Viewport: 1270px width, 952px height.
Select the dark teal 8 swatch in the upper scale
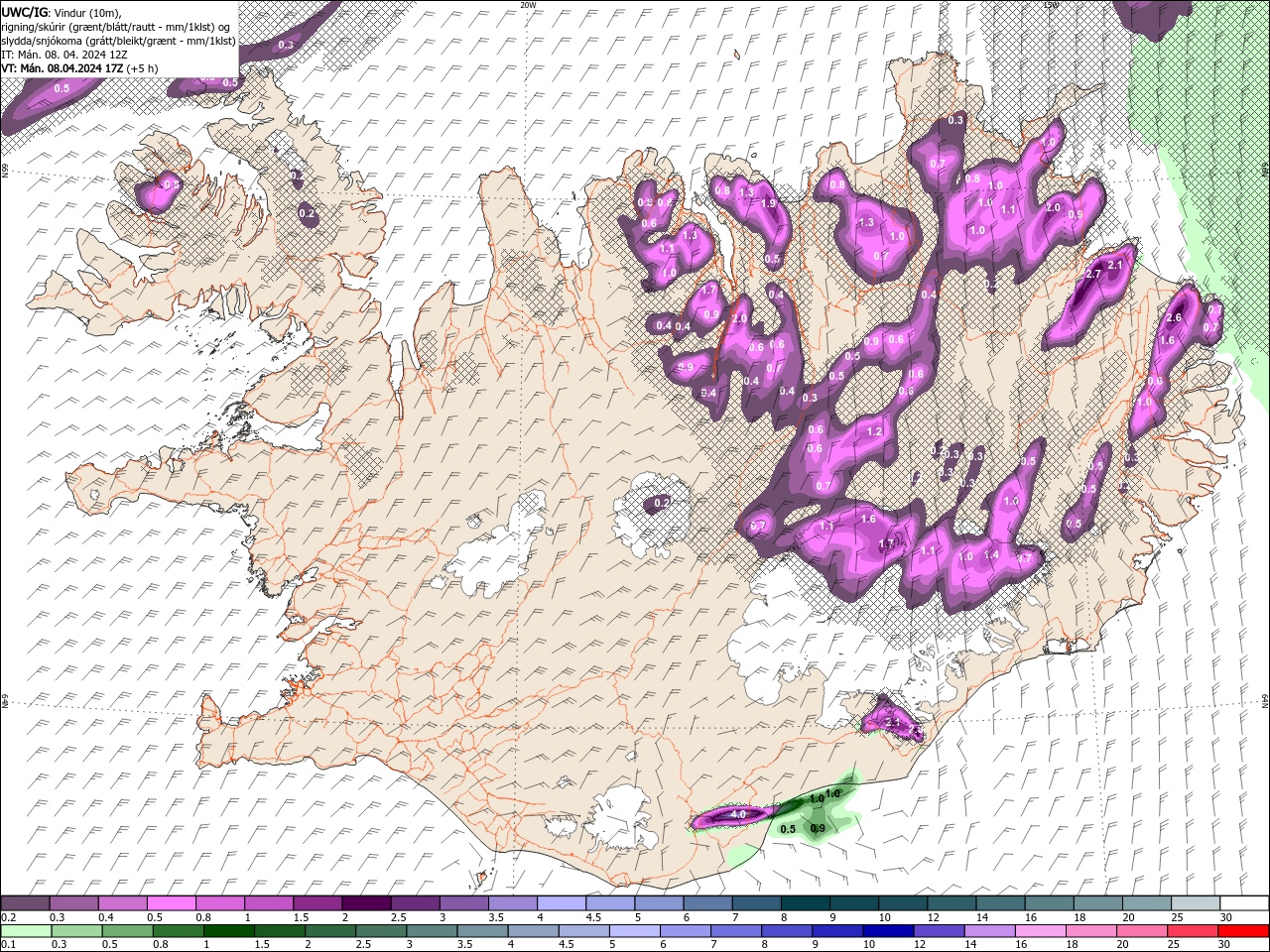pos(806,902)
